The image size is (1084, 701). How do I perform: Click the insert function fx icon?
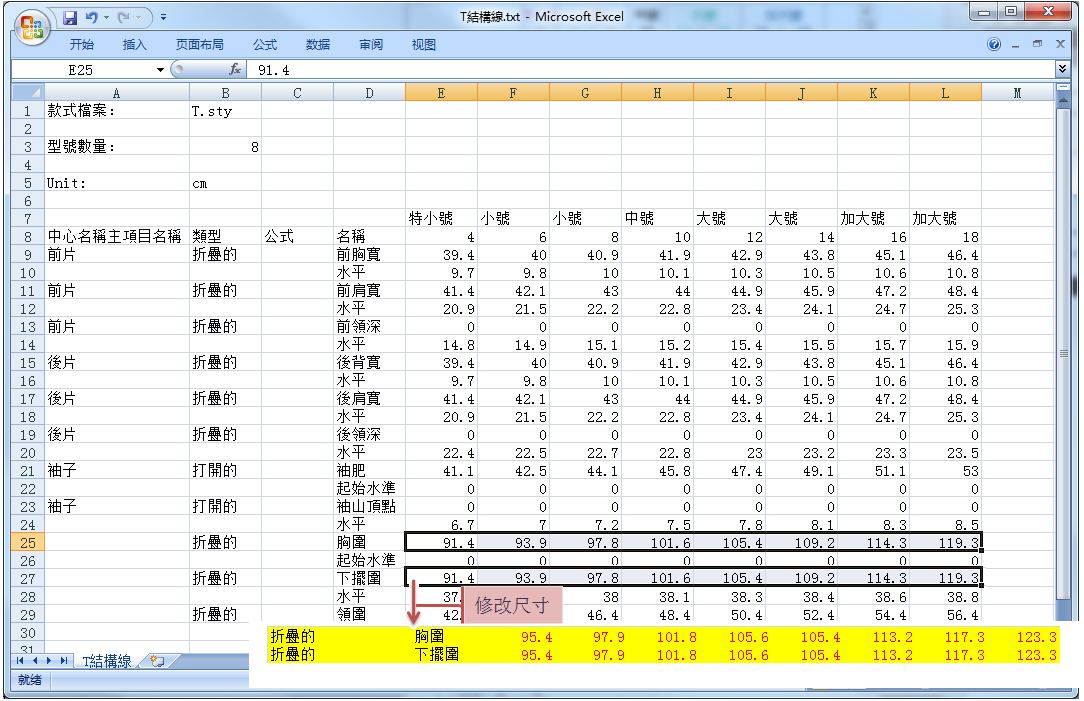tap(235, 70)
